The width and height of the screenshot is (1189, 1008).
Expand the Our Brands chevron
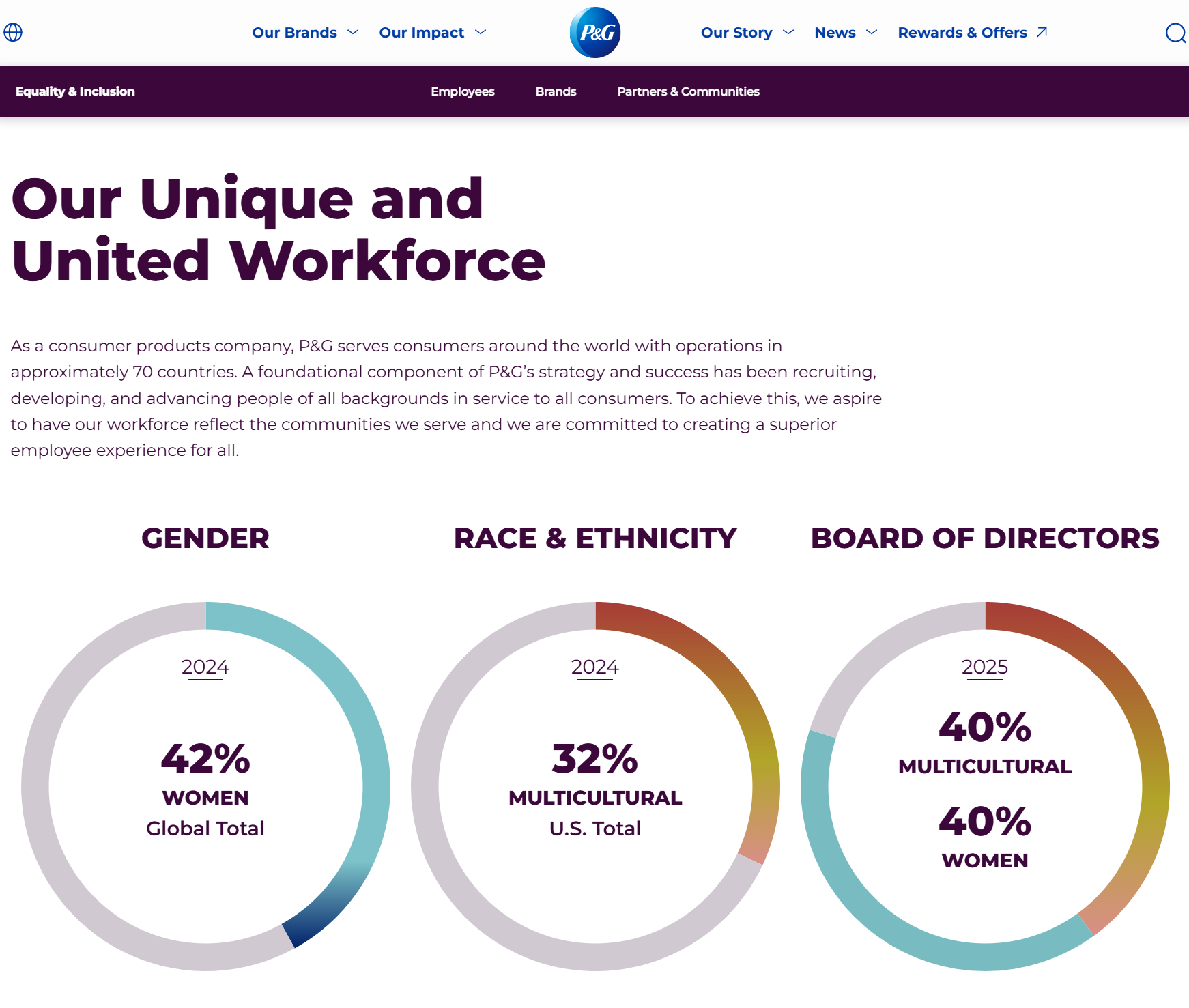pyautogui.click(x=353, y=32)
